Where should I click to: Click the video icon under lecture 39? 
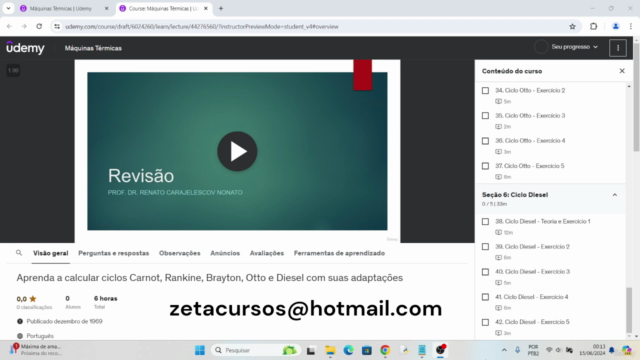click(x=498, y=258)
